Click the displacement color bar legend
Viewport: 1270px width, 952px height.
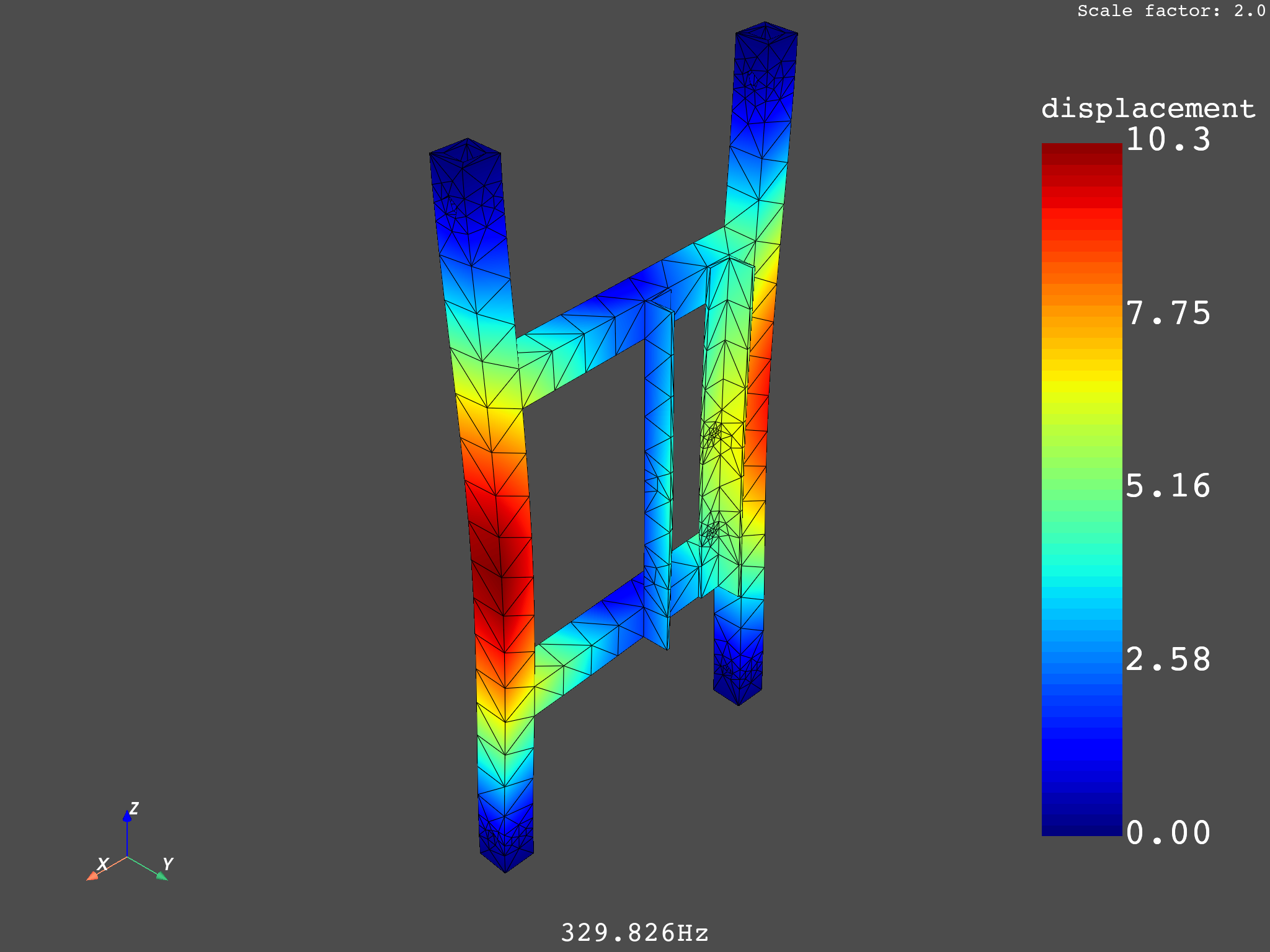[1081, 490]
